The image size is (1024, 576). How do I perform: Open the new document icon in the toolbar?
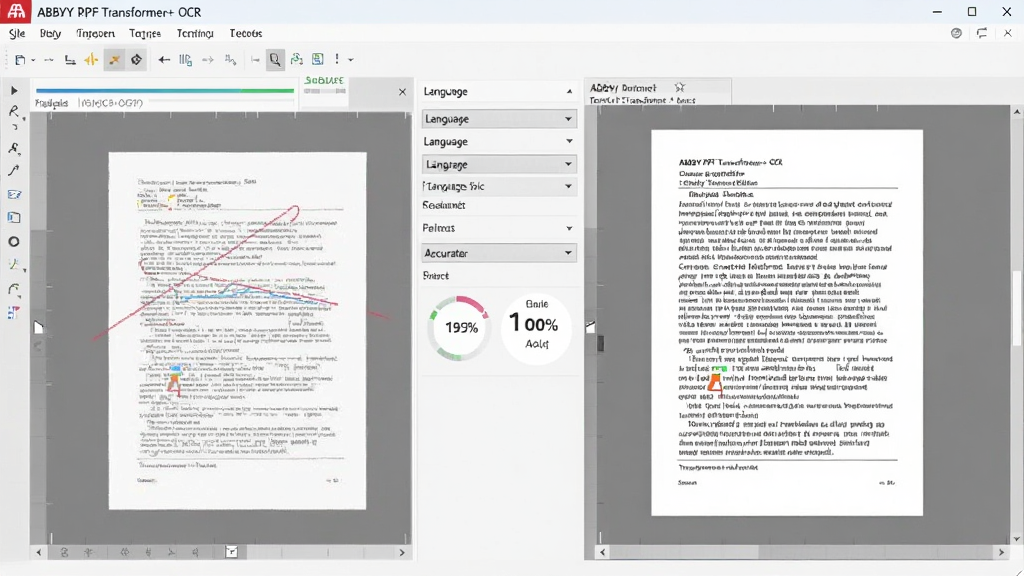pyautogui.click(x=20, y=60)
